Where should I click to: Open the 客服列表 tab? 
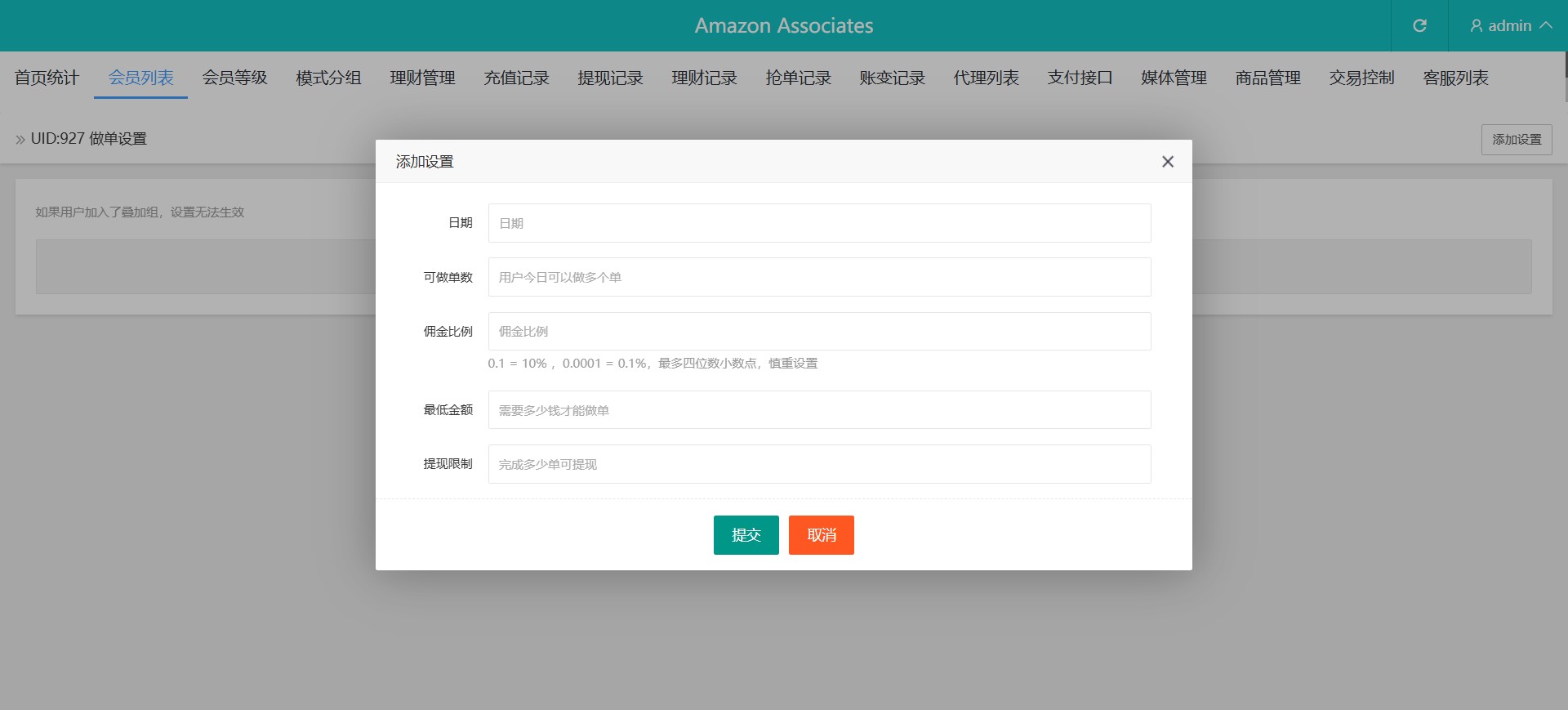[1455, 78]
